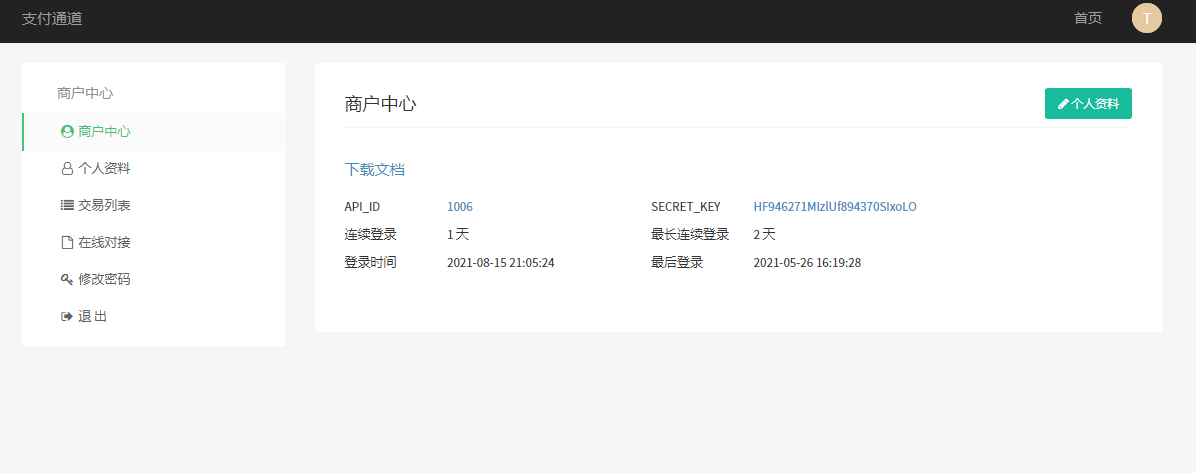Screen dimensions: 1196x473
Task: Click the green 个人资料 button text
Action: (x=1095, y=104)
